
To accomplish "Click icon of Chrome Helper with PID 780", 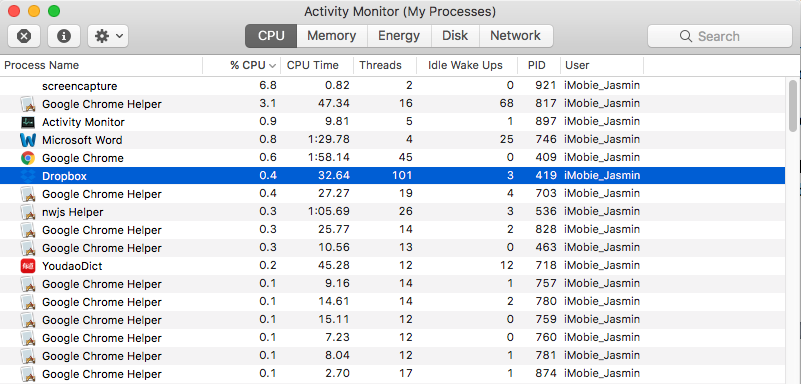I will tap(28, 302).
